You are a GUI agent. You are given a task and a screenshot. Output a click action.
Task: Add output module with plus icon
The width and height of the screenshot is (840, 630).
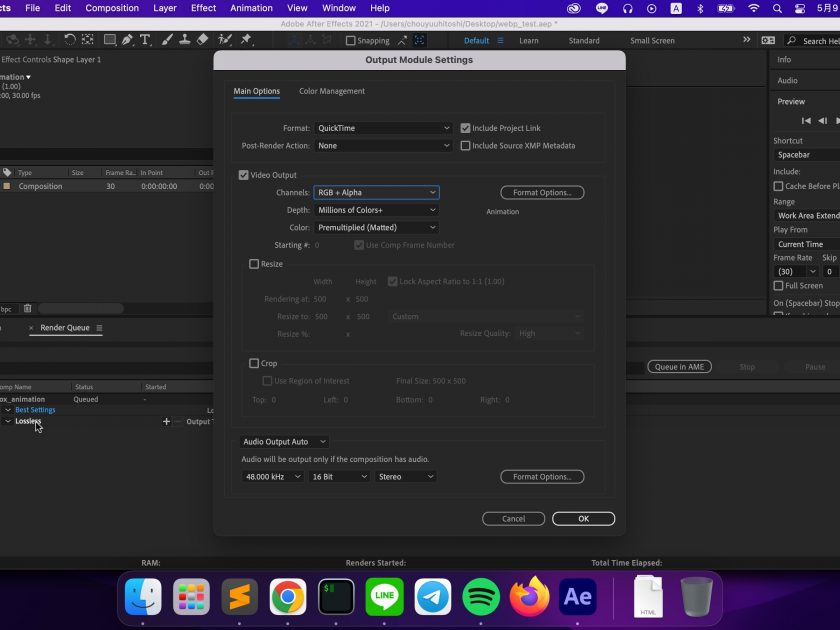(167, 421)
